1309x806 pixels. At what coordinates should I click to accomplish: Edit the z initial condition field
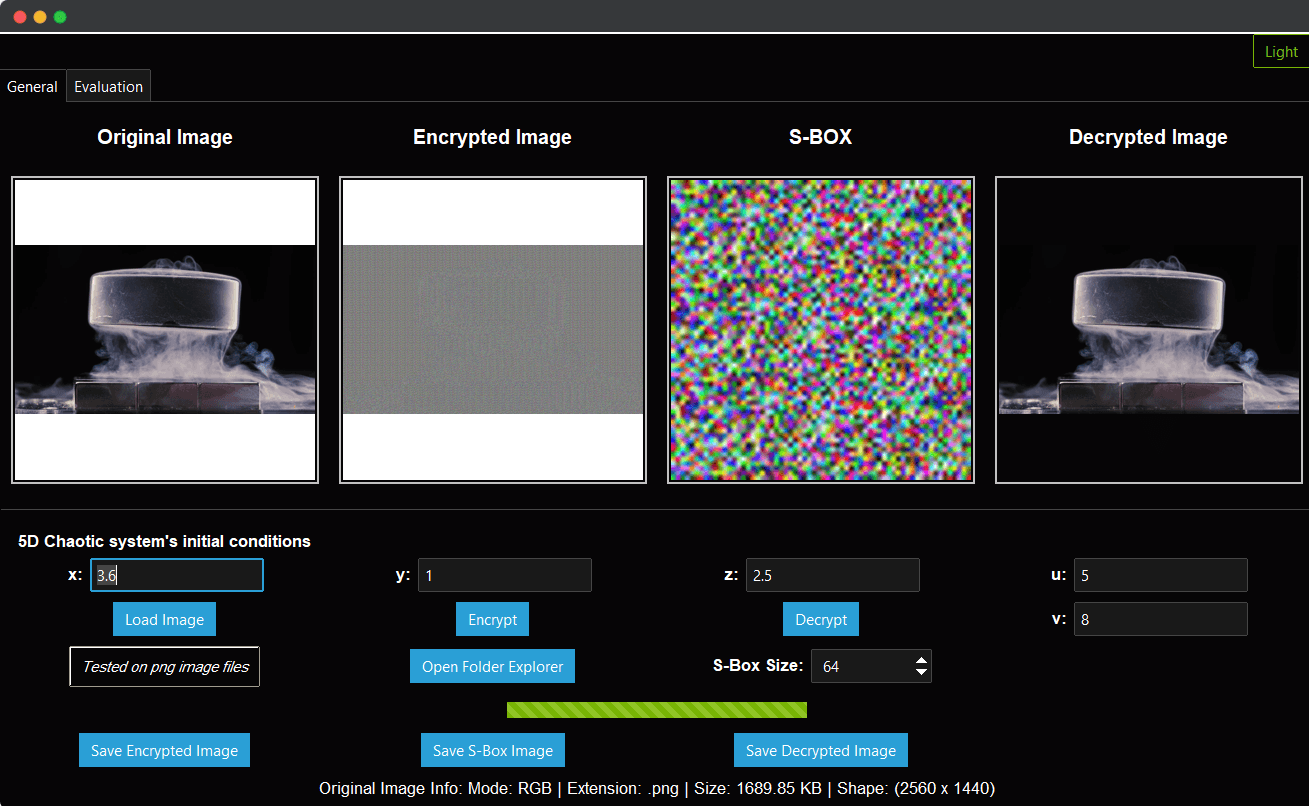[832, 575]
